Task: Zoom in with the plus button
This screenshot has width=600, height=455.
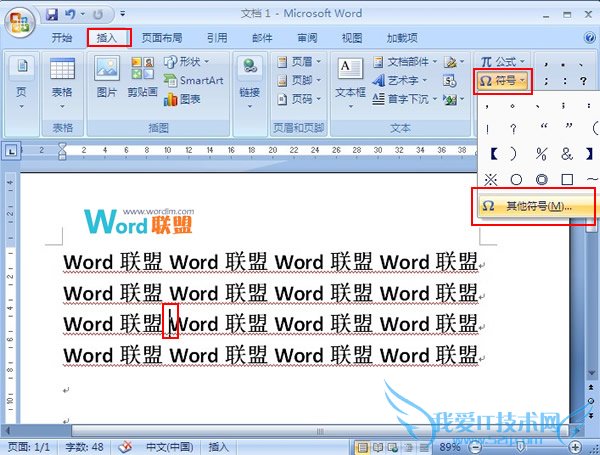Action: click(576, 447)
